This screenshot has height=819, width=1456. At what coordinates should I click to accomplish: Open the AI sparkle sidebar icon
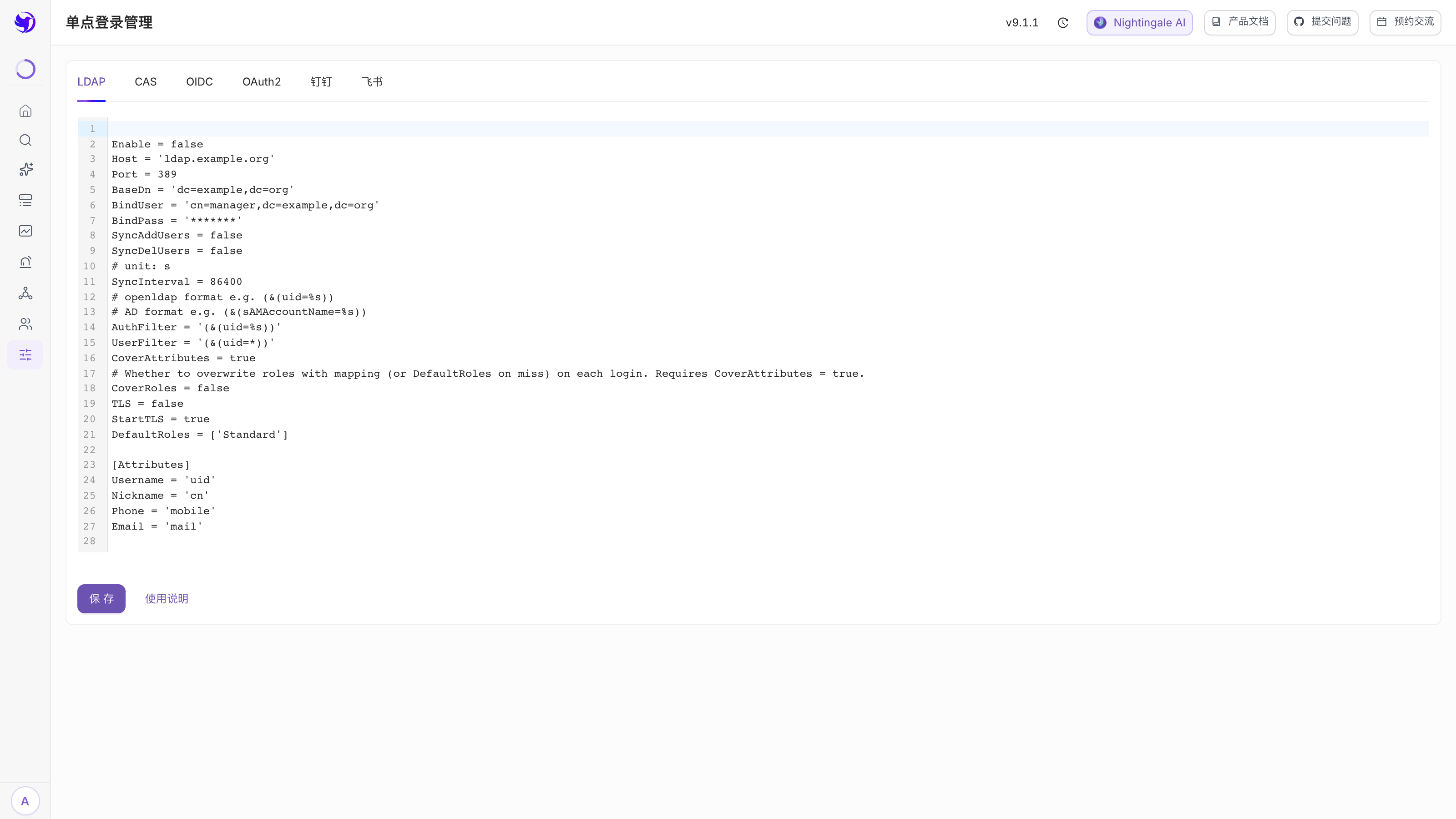coord(25,170)
